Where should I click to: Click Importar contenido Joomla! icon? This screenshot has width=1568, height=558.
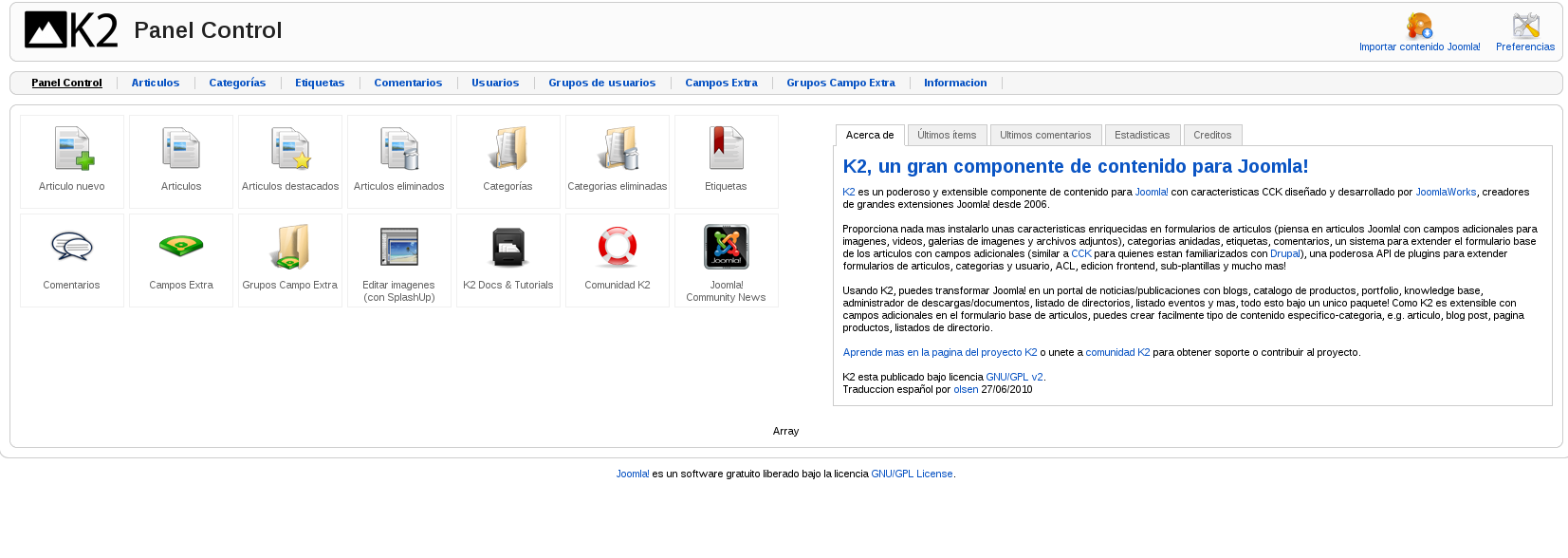(1419, 26)
